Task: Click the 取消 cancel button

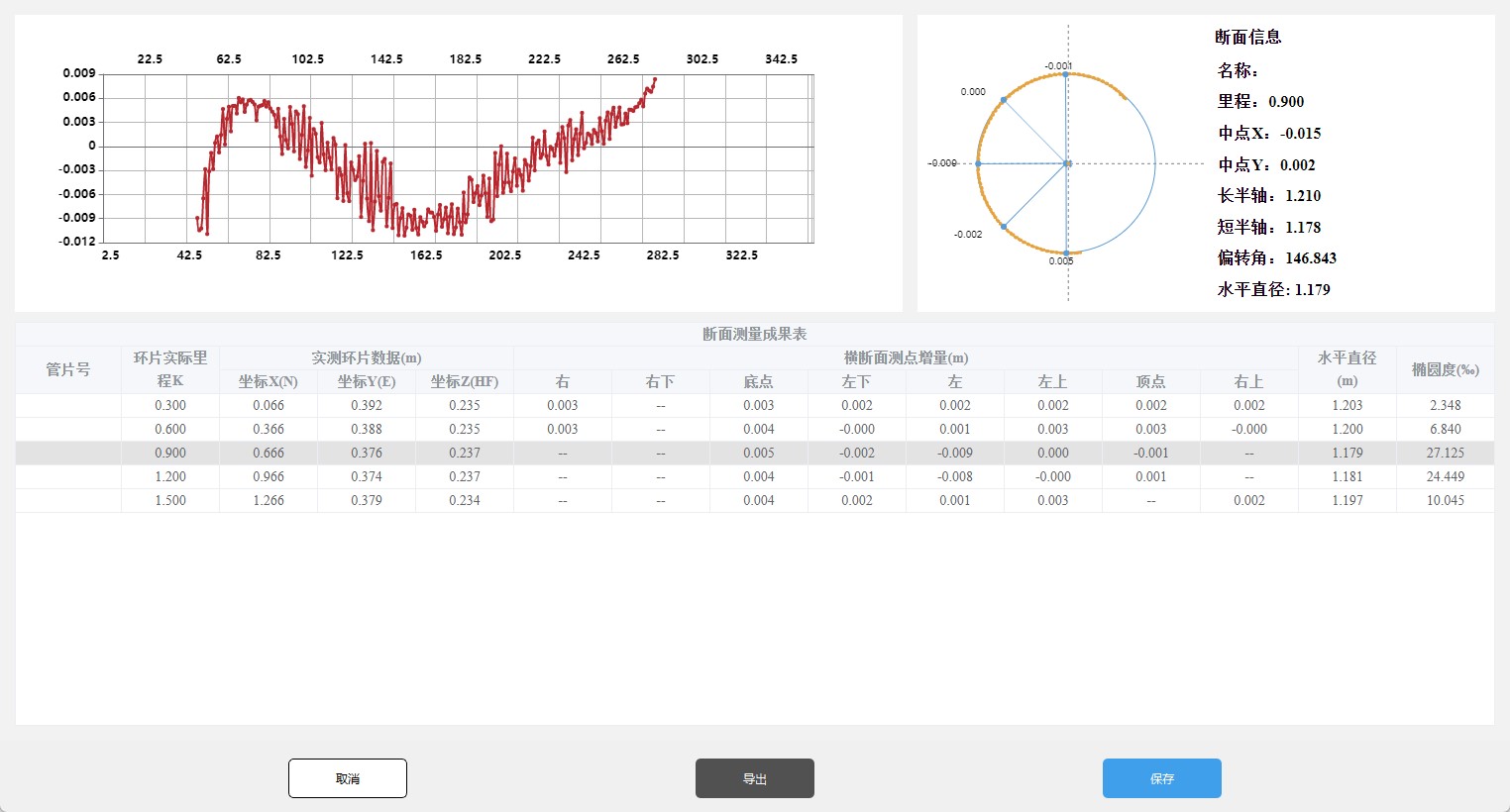Action: point(347,778)
